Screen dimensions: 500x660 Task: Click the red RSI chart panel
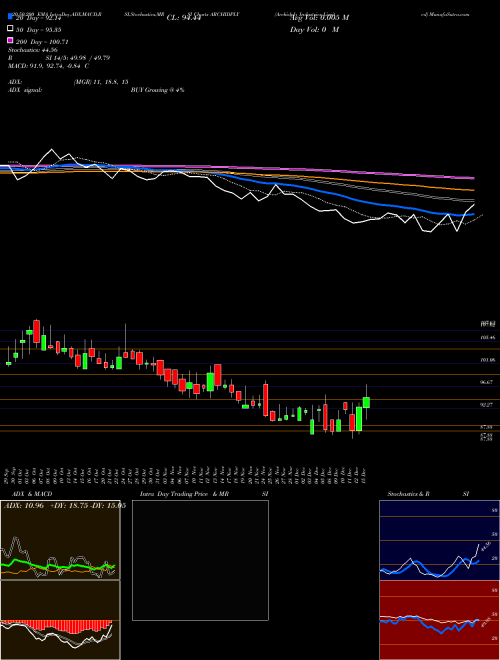[x=439, y=620]
